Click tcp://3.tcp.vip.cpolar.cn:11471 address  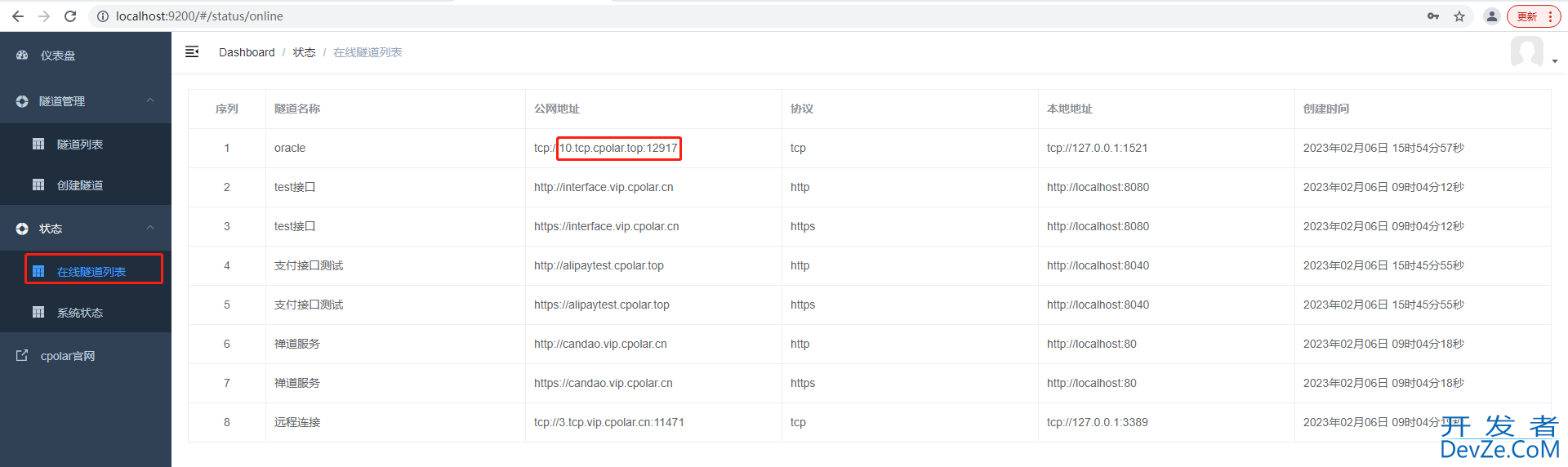tap(609, 422)
